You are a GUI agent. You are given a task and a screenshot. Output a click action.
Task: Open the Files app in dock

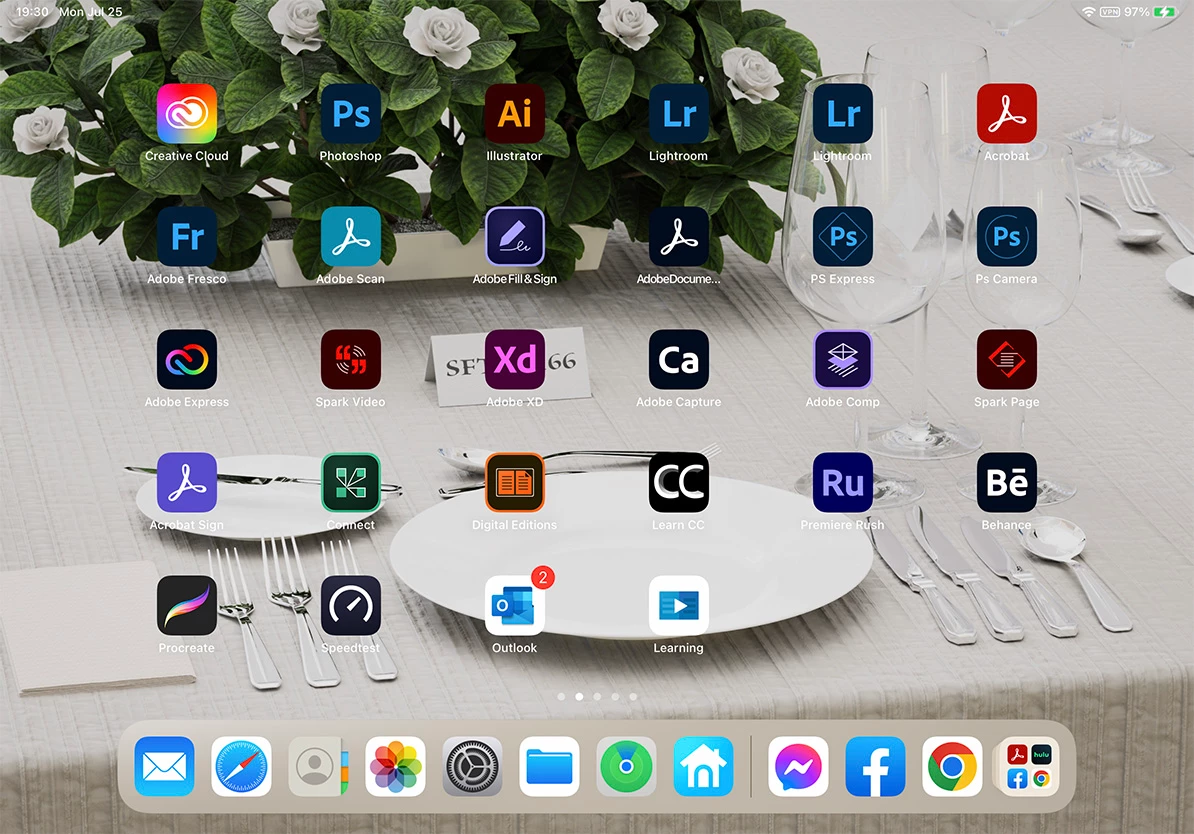pyautogui.click(x=549, y=766)
